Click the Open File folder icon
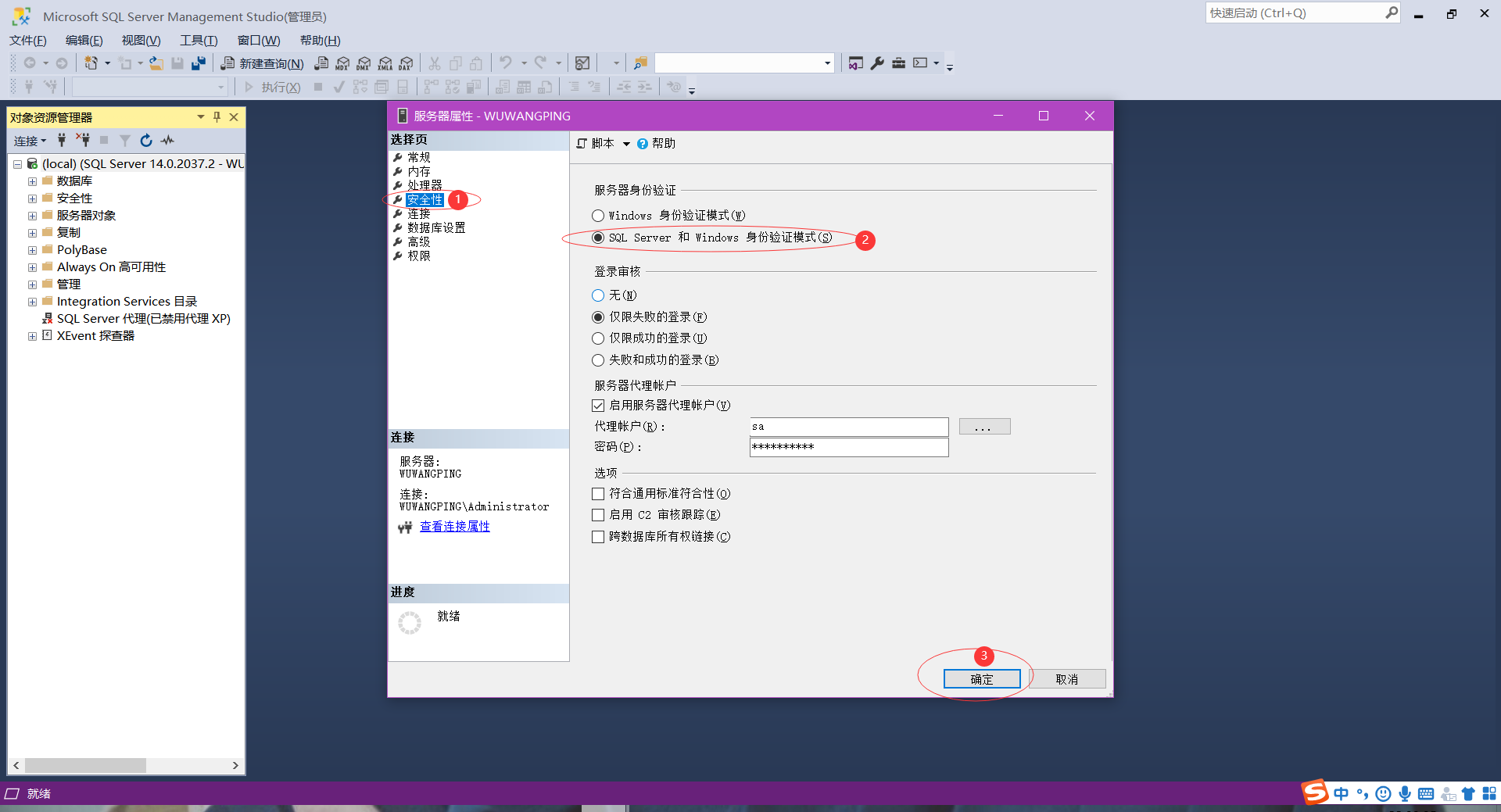 [x=156, y=63]
